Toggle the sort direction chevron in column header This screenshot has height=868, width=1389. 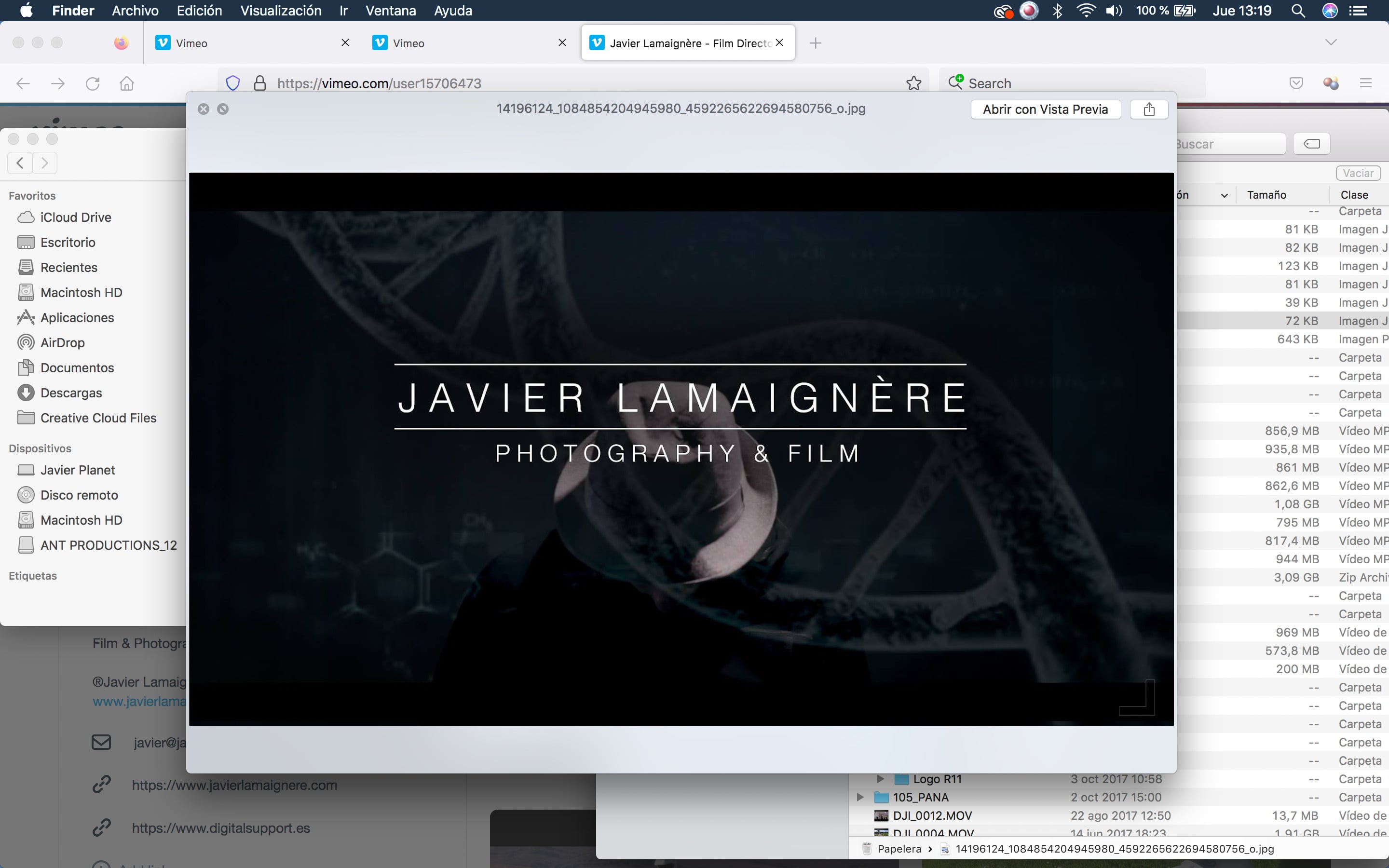(1224, 196)
